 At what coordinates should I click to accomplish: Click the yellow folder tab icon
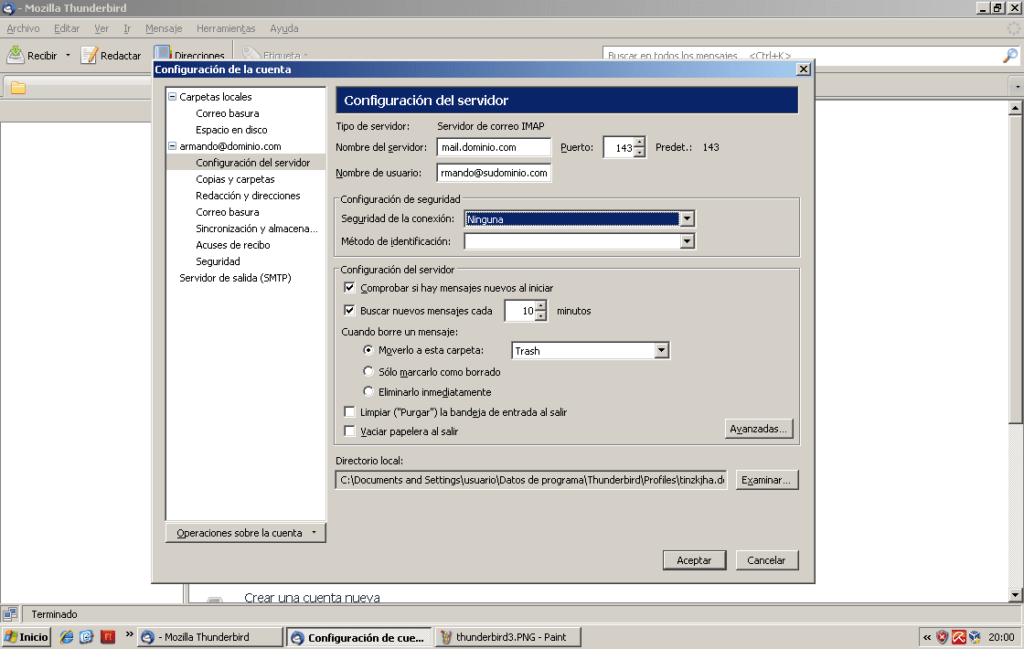(18, 88)
